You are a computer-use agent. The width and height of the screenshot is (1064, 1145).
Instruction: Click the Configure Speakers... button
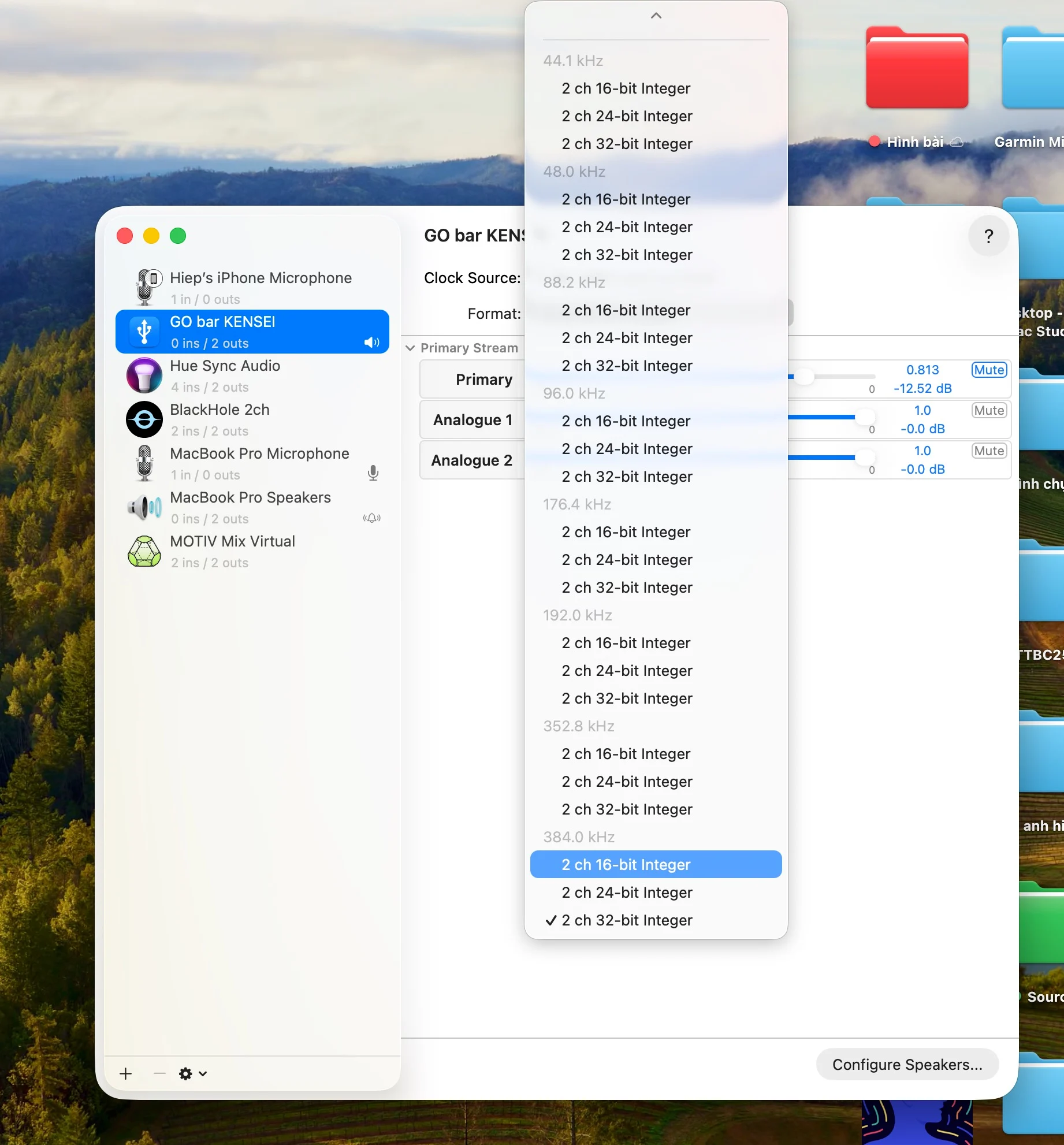click(x=907, y=1064)
